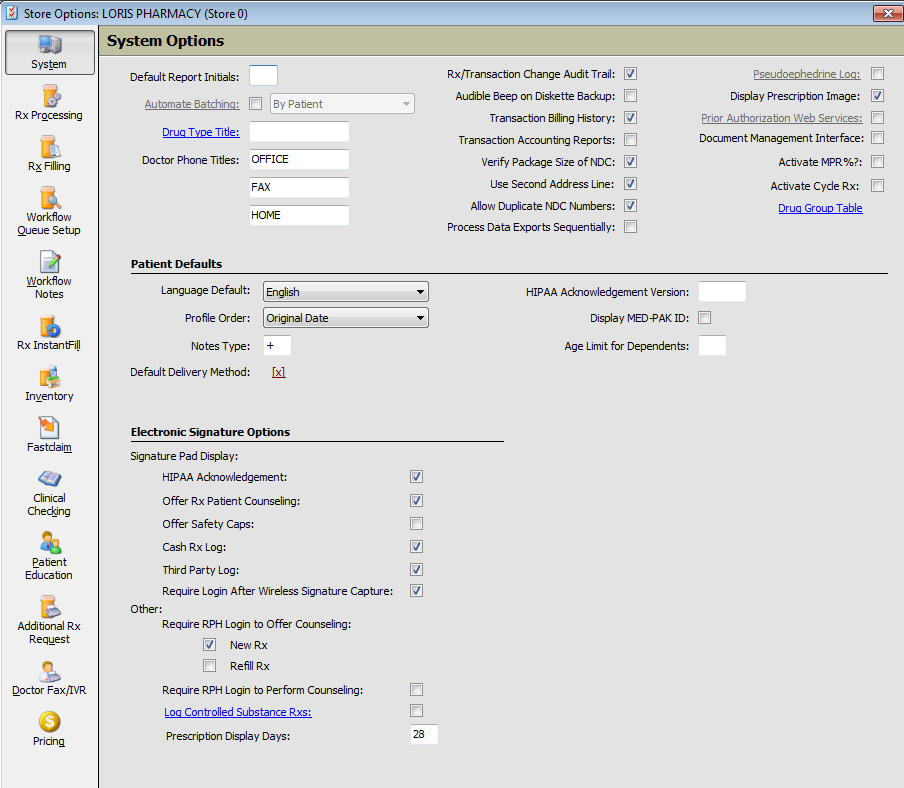Uncheck Display Prescription Image option

[877, 96]
